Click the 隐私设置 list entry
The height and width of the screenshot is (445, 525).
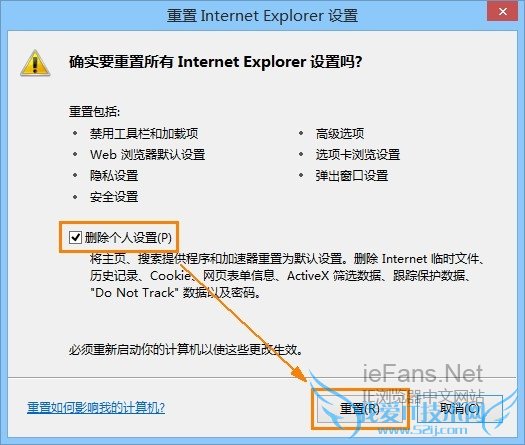tap(114, 175)
